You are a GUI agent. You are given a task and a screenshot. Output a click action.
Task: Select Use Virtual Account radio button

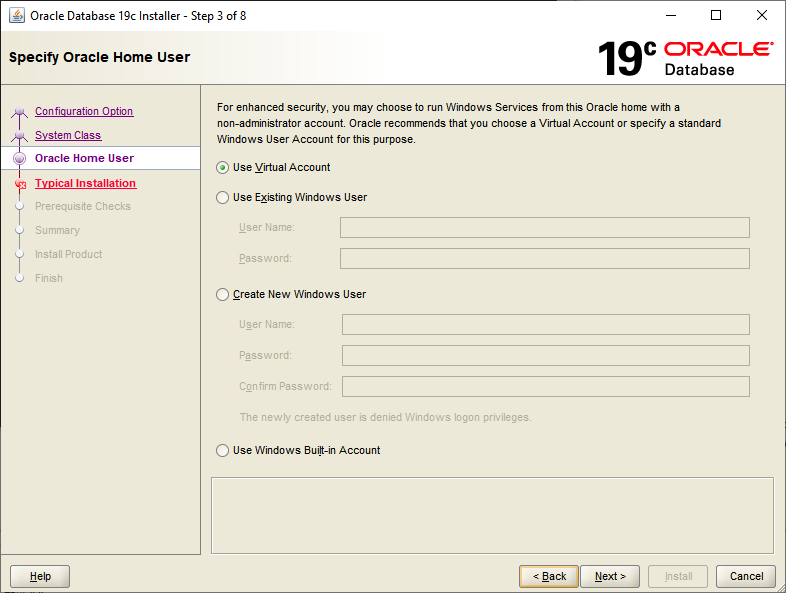click(223, 167)
